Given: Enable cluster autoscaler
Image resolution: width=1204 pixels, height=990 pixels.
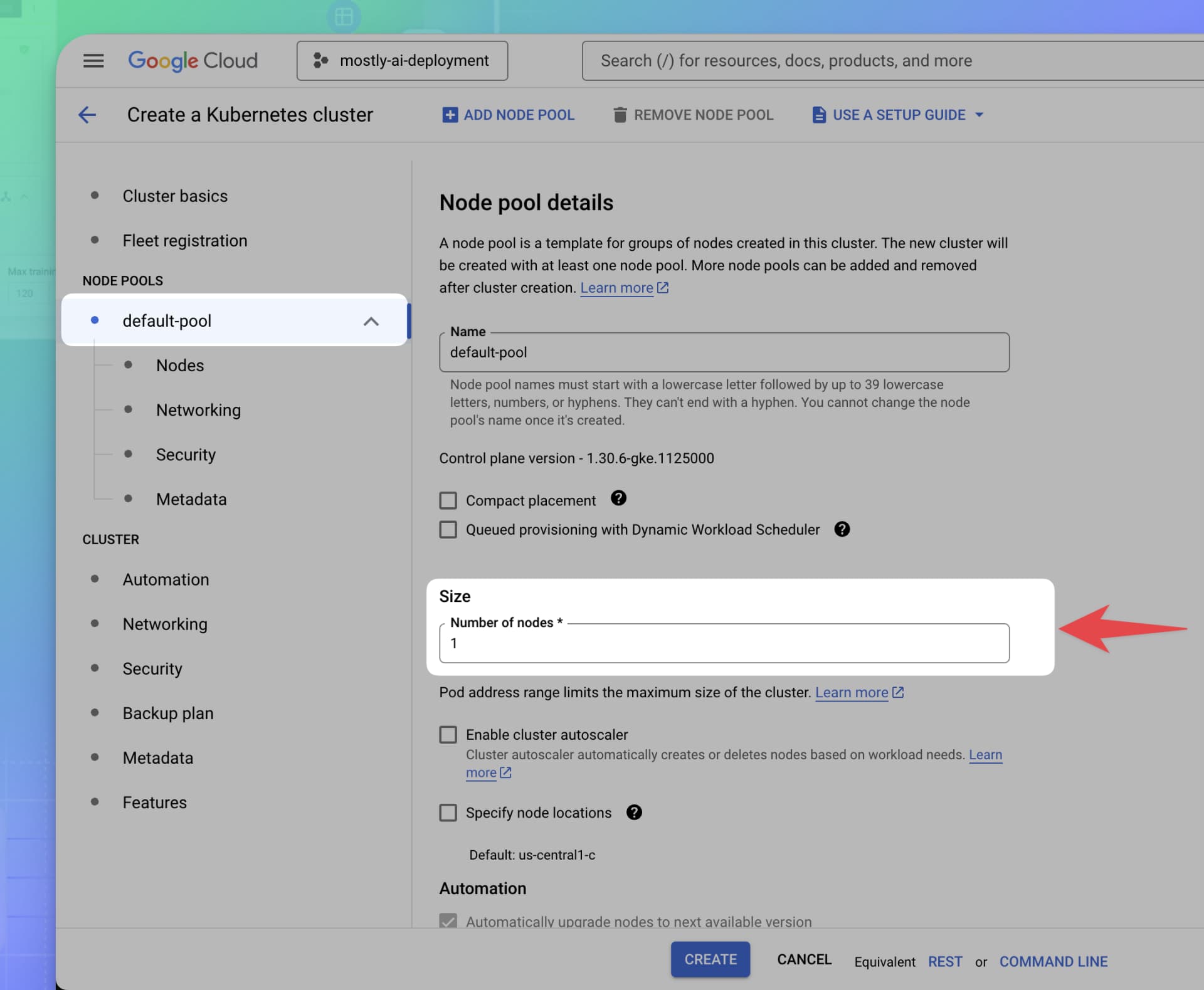Looking at the screenshot, I should [x=448, y=734].
